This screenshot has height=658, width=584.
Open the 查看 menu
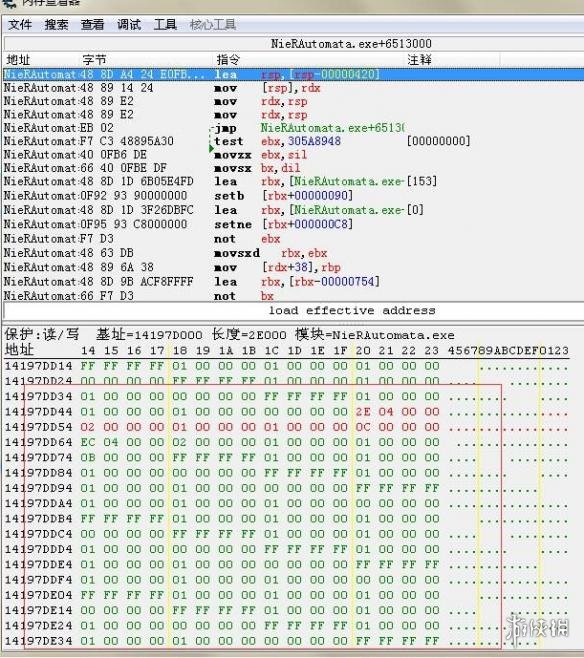(92, 25)
